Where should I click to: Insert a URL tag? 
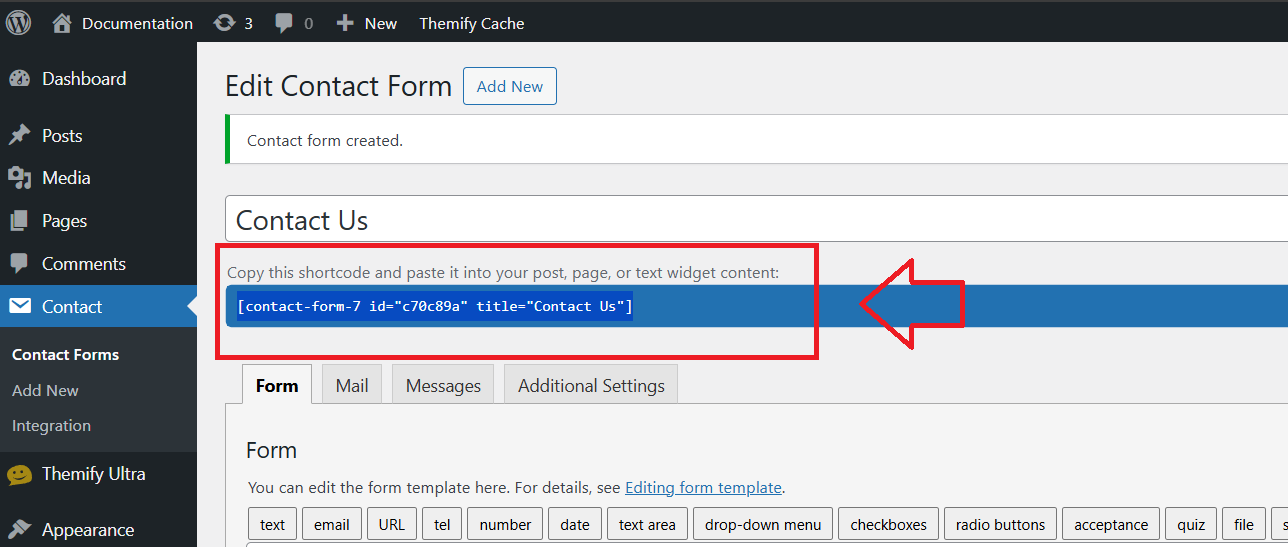coord(392,524)
